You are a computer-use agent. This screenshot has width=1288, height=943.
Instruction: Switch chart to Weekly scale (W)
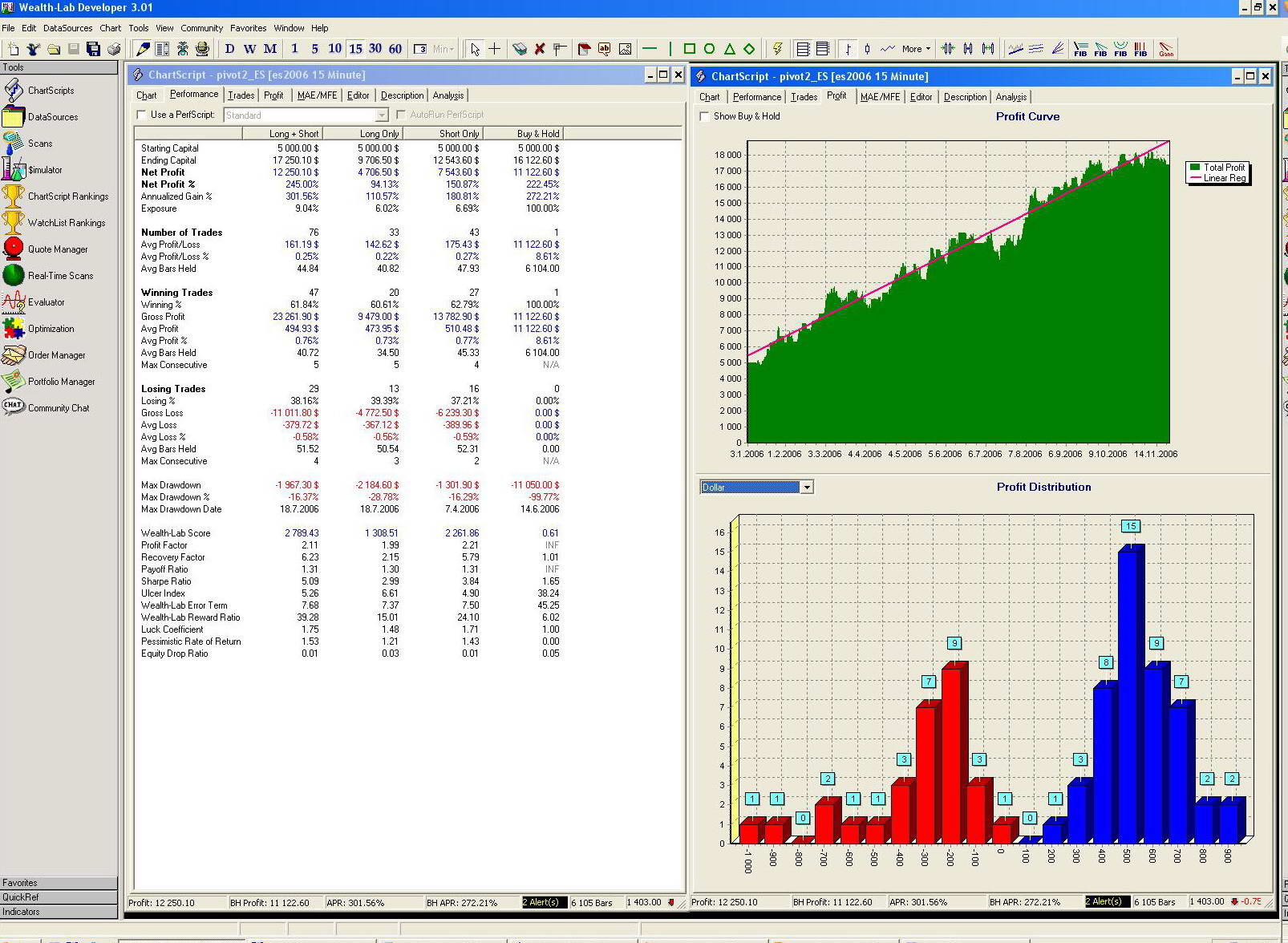pyautogui.click(x=249, y=49)
